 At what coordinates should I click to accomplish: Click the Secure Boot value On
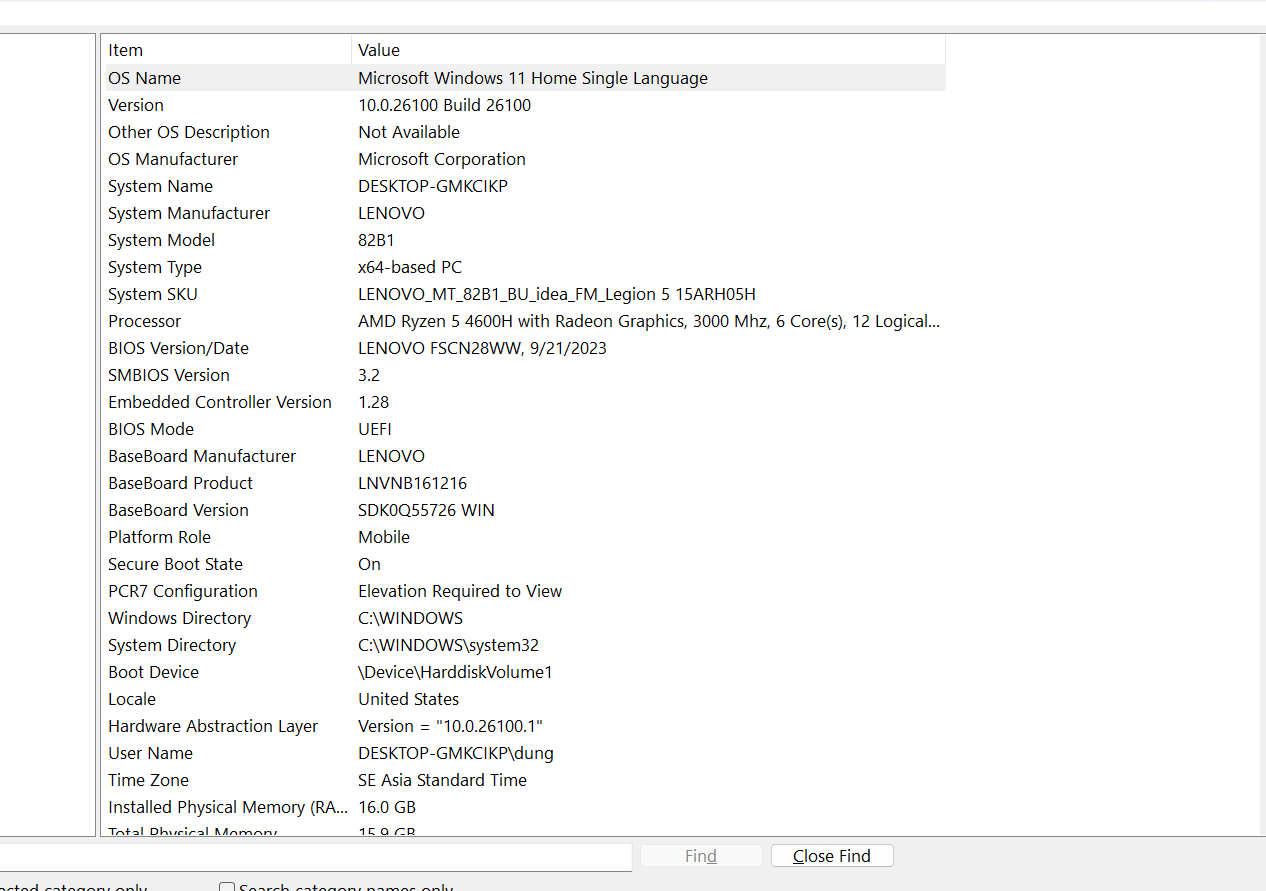pyautogui.click(x=370, y=564)
